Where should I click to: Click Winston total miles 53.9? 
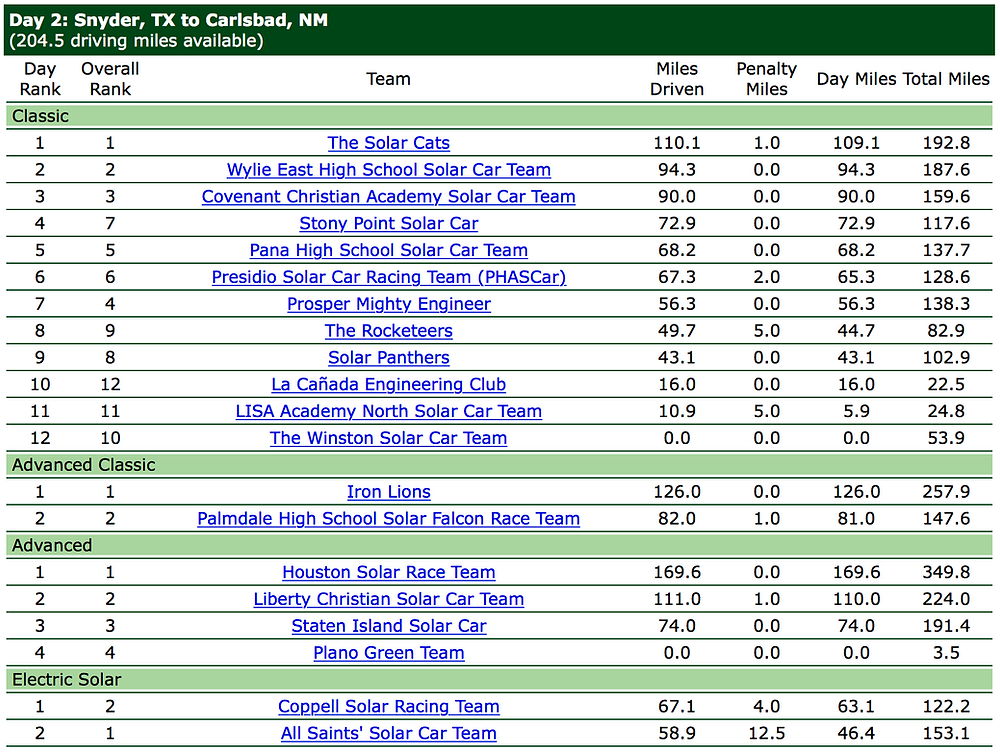point(946,437)
